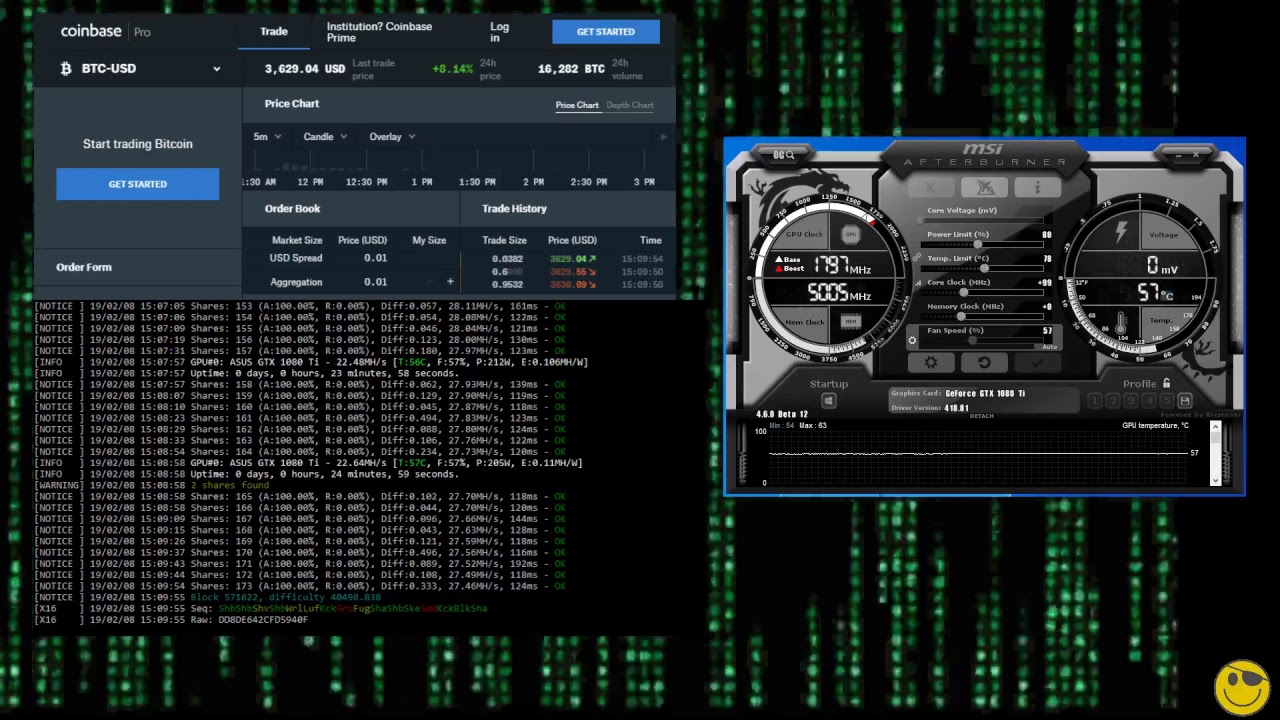
Task: Adjust the Core Clock slider handle
Action: point(963,293)
